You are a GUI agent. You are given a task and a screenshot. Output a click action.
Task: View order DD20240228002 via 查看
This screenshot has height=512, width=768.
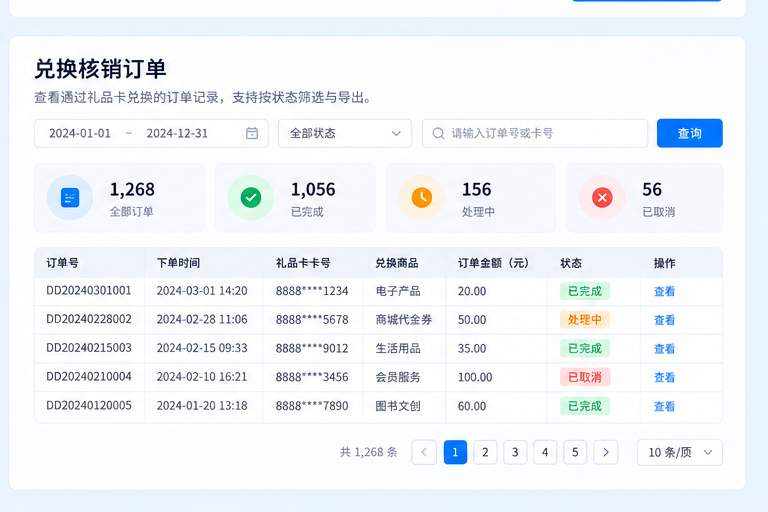point(664,320)
